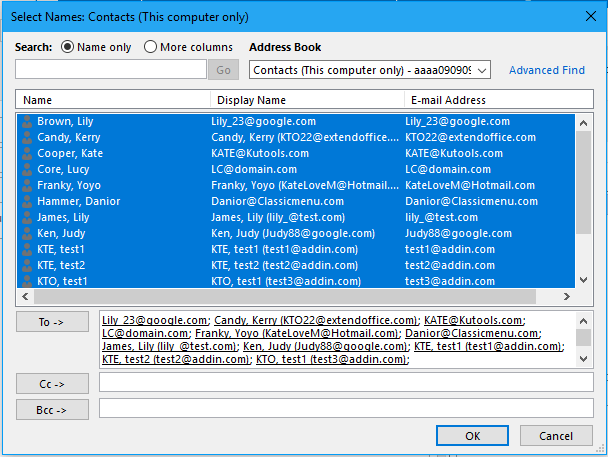Click the contact icon beside Core, Lucy
Screen dimensions: 608x457
tap(27, 169)
